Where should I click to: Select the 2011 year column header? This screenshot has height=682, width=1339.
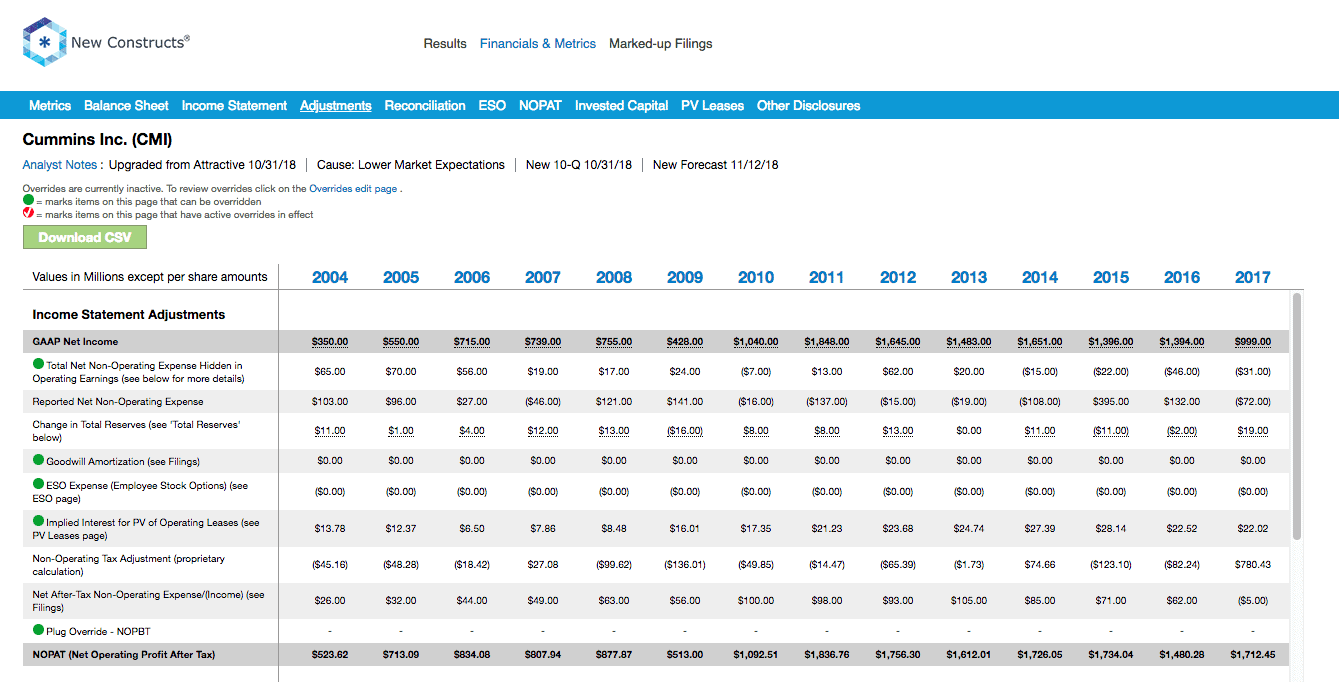(827, 278)
